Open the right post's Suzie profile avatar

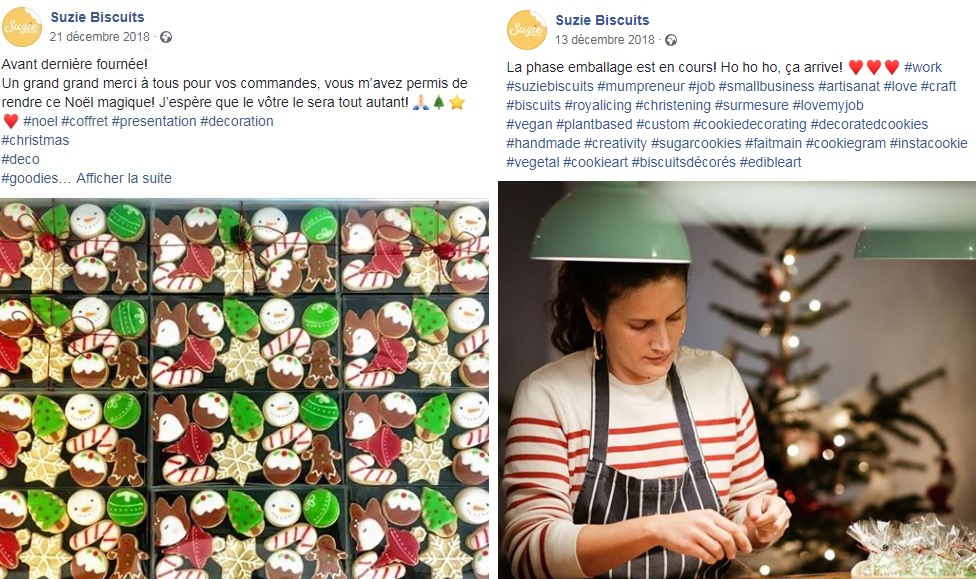point(527,30)
